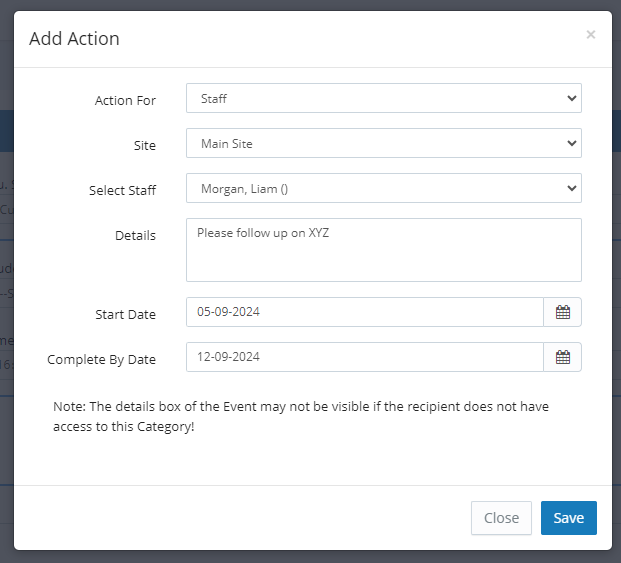The width and height of the screenshot is (621, 563).
Task: Click the Add Action dialog title
Action: pos(74,39)
